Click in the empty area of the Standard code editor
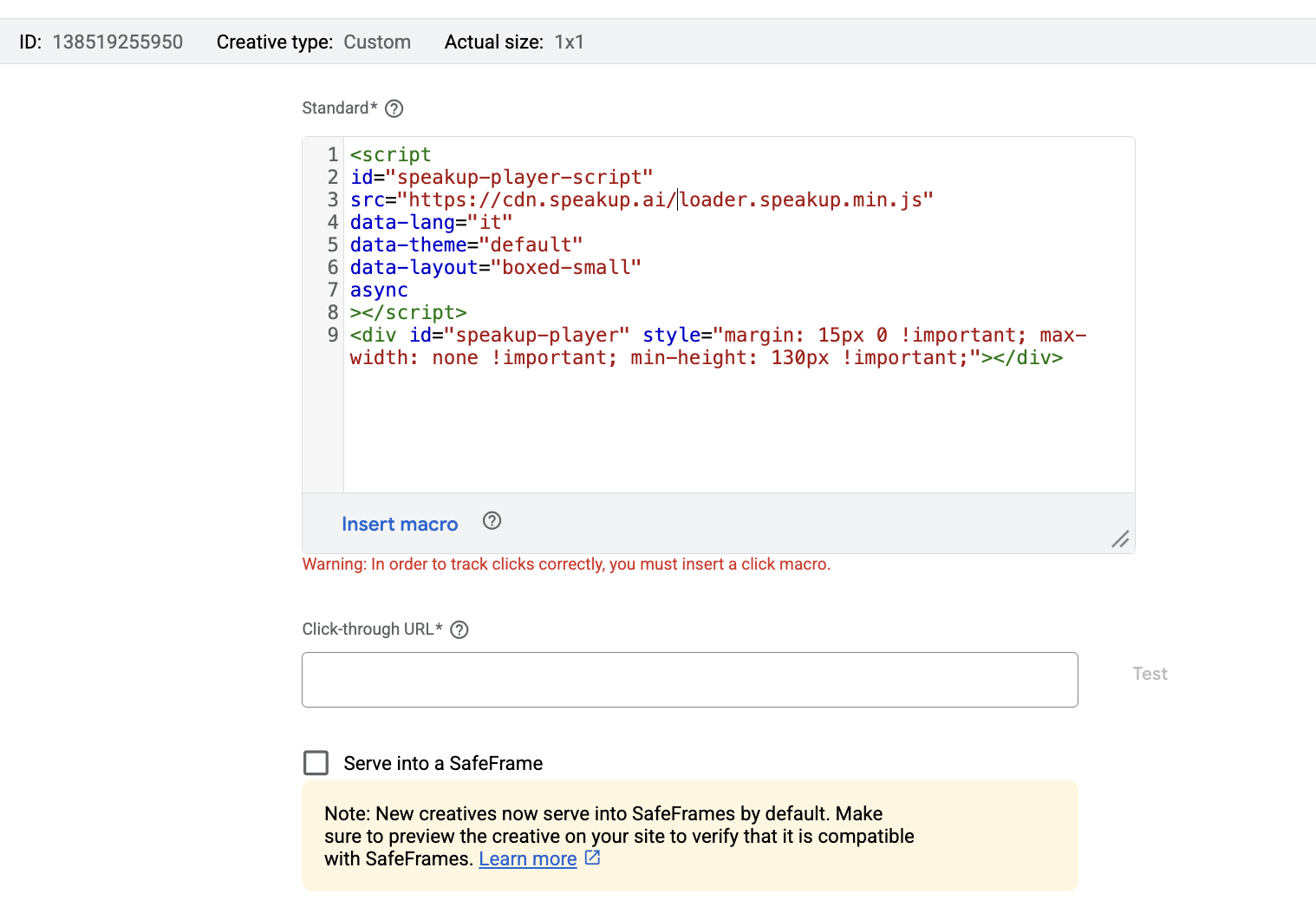Screen dimensions: 1316x907 739,431
